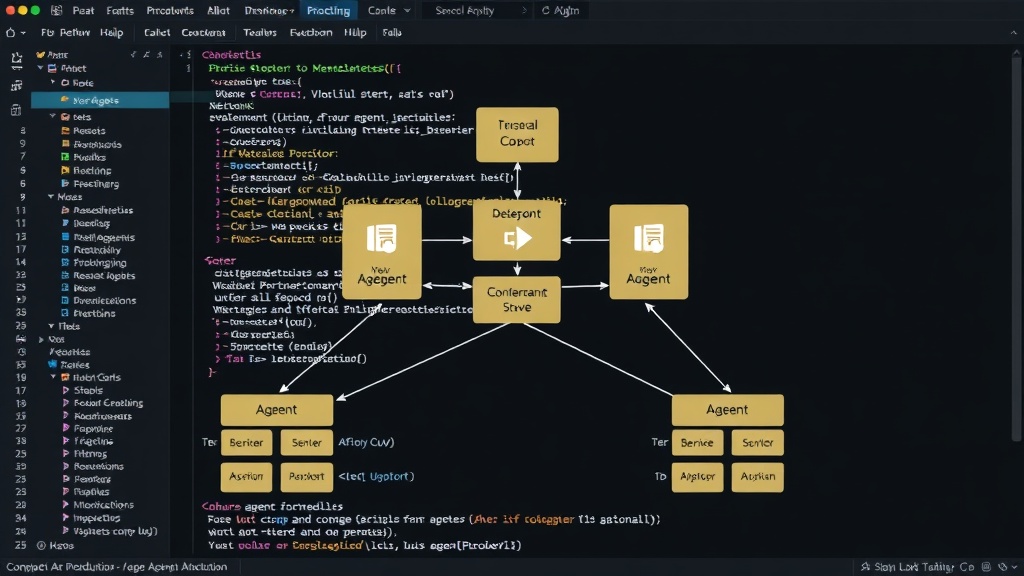Switch to the Procling tab

point(328,10)
